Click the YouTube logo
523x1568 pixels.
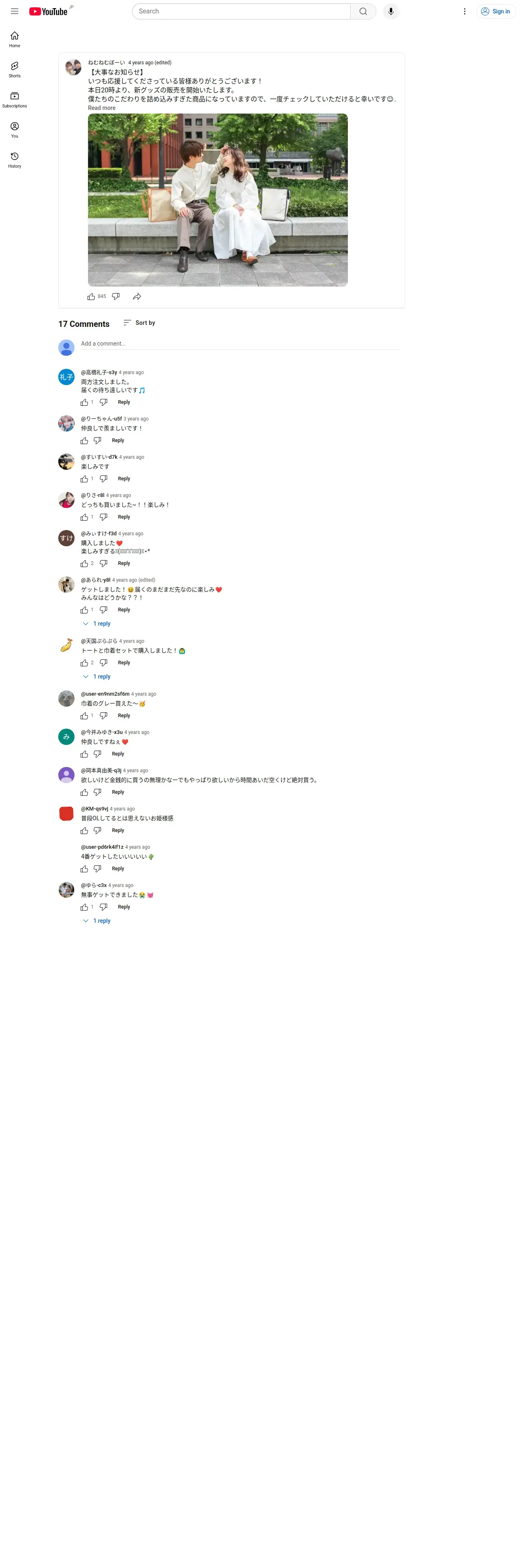(x=48, y=11)
